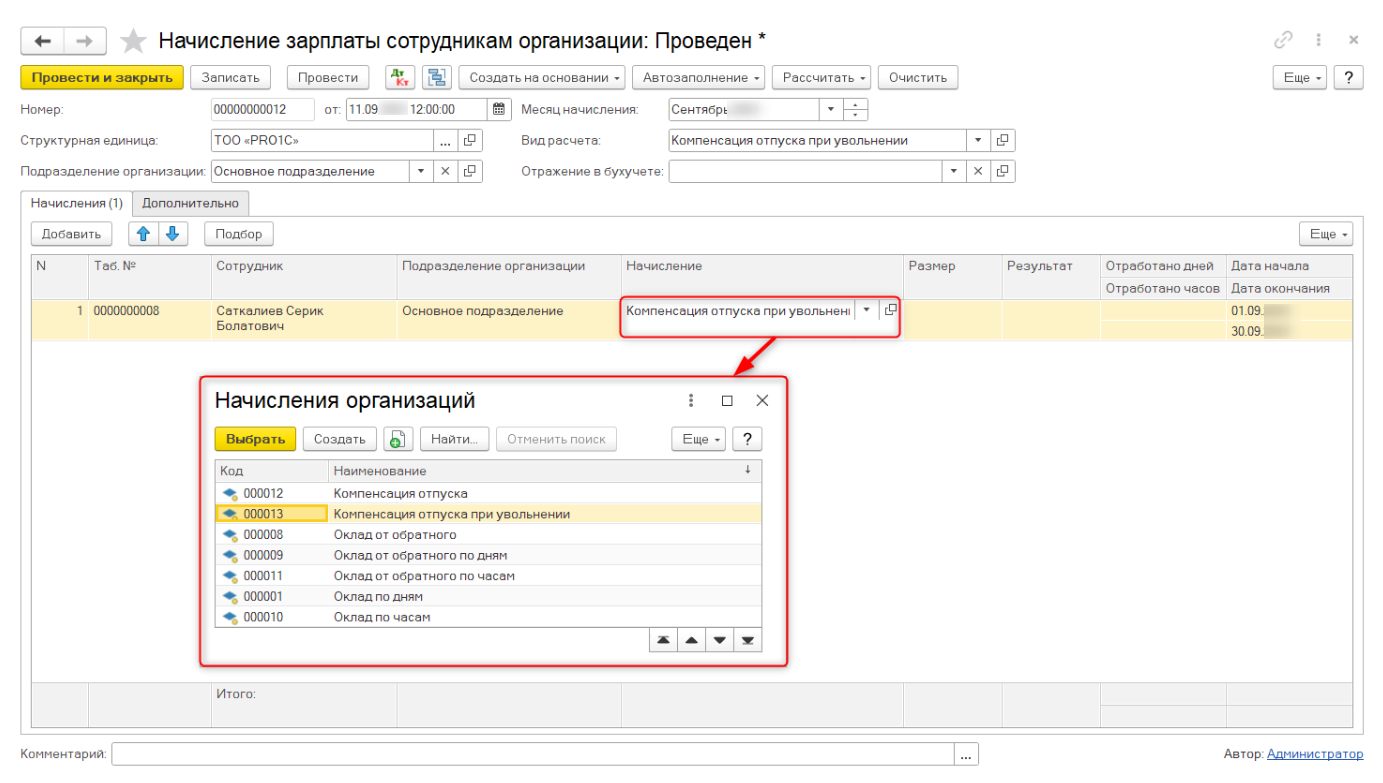Jump to last list item arrow button
Viewport: 1383px width, 783px height.
[x=747, y=640]
